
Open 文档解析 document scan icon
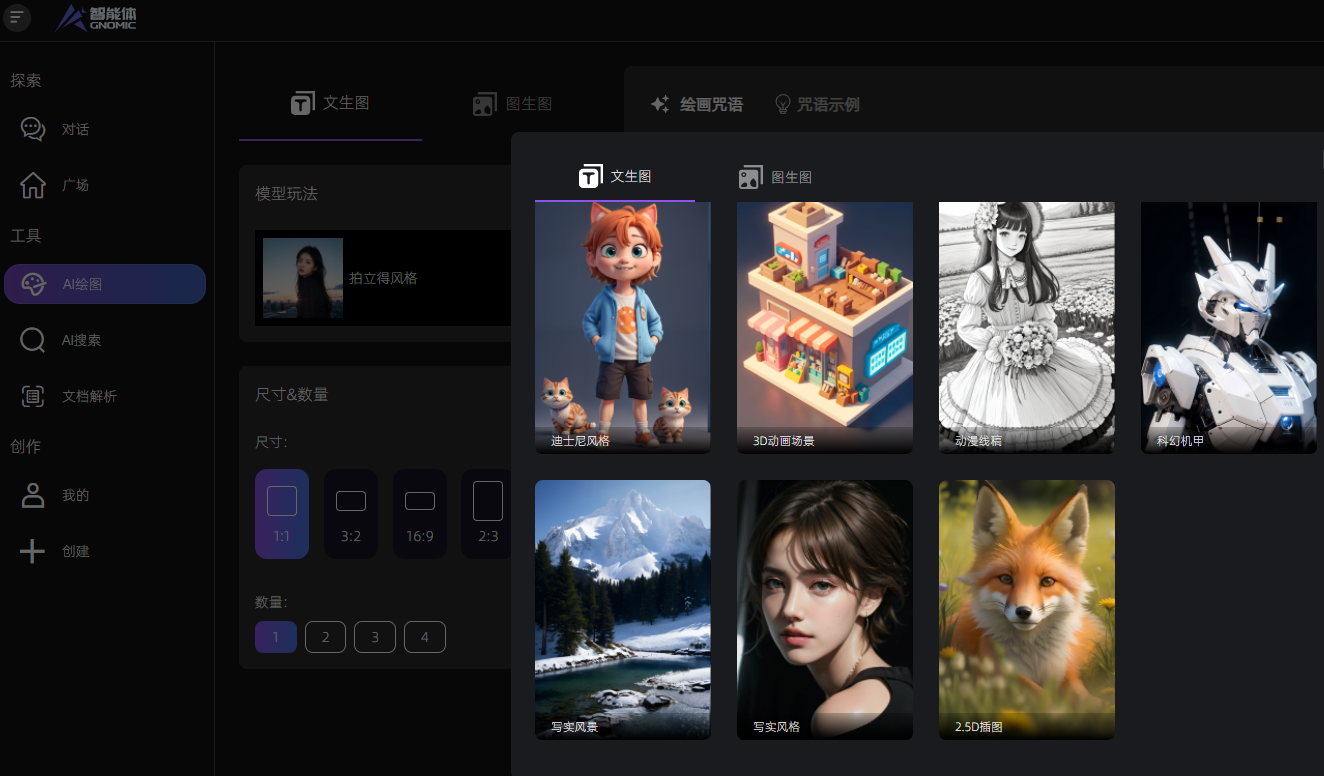(33, 396)
